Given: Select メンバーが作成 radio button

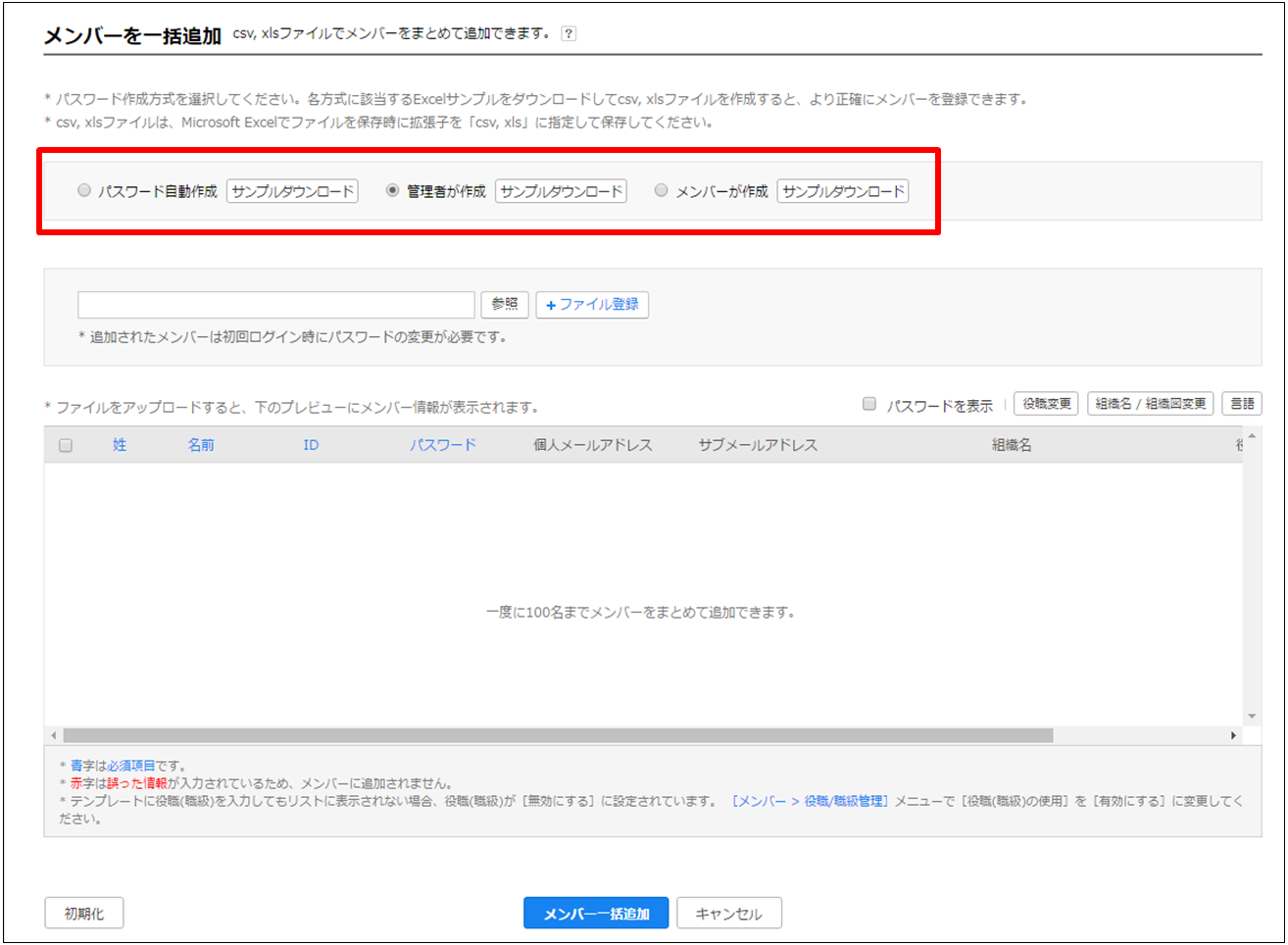Looking at the screenshot, I should (662, 191).
